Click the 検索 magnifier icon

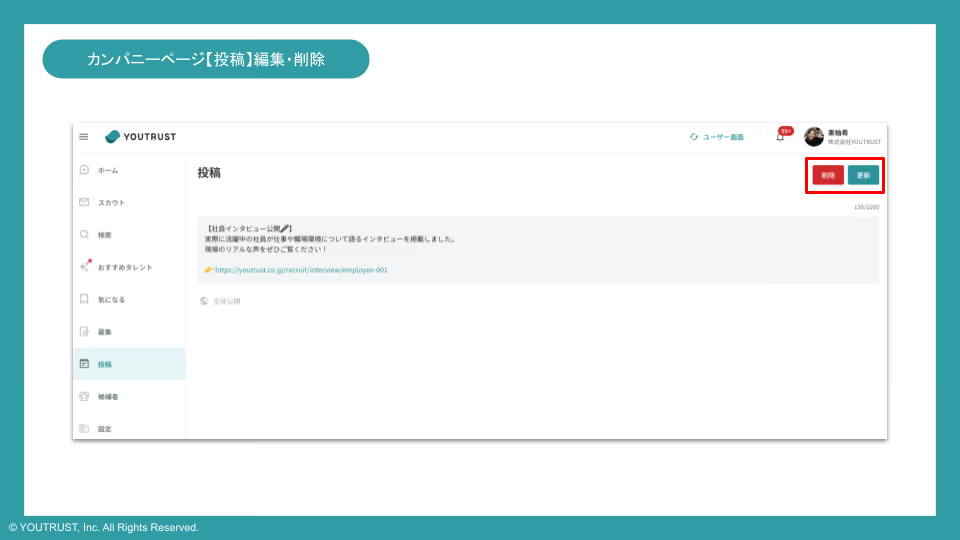click(84, 234)
